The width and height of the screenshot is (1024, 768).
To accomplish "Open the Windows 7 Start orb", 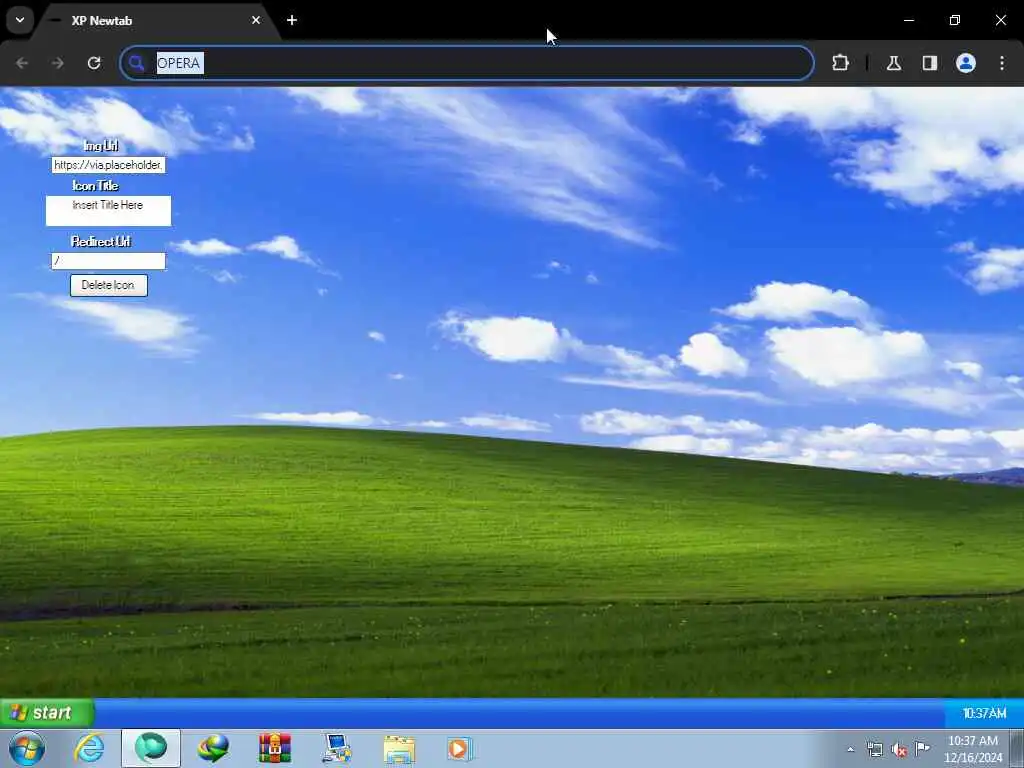I will pos(27,748).
